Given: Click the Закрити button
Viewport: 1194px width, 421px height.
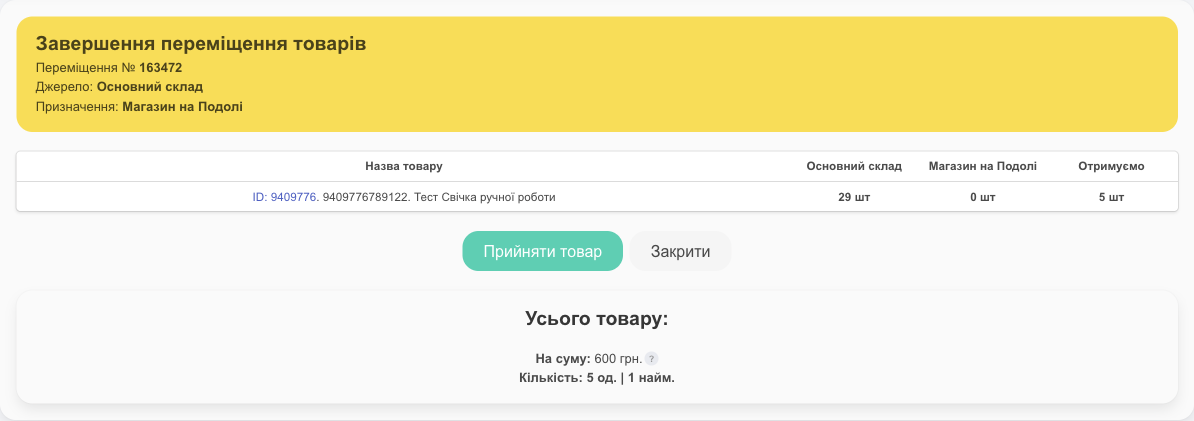Looking at the screenshot, I should (680, 251).
